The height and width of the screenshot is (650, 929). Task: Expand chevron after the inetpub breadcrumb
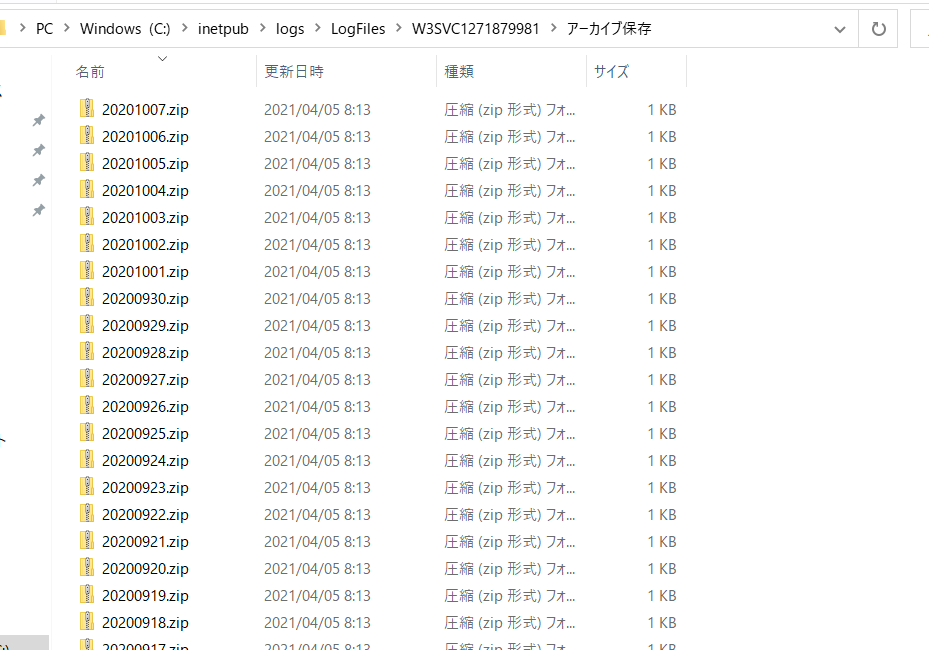pyautogui.click(x=262, y=28)
